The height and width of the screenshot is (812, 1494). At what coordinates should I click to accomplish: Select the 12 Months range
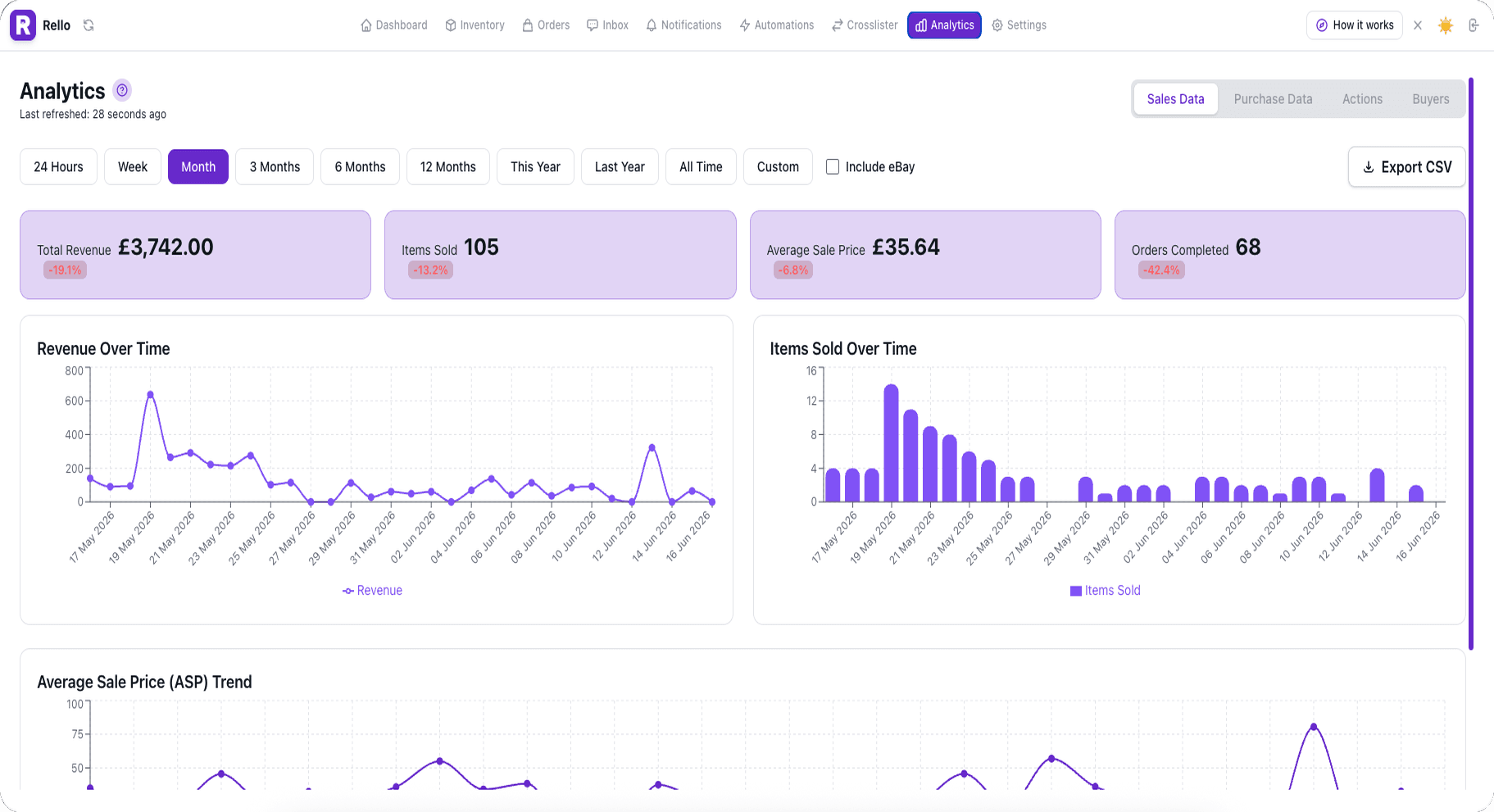[x=448, y=167]
